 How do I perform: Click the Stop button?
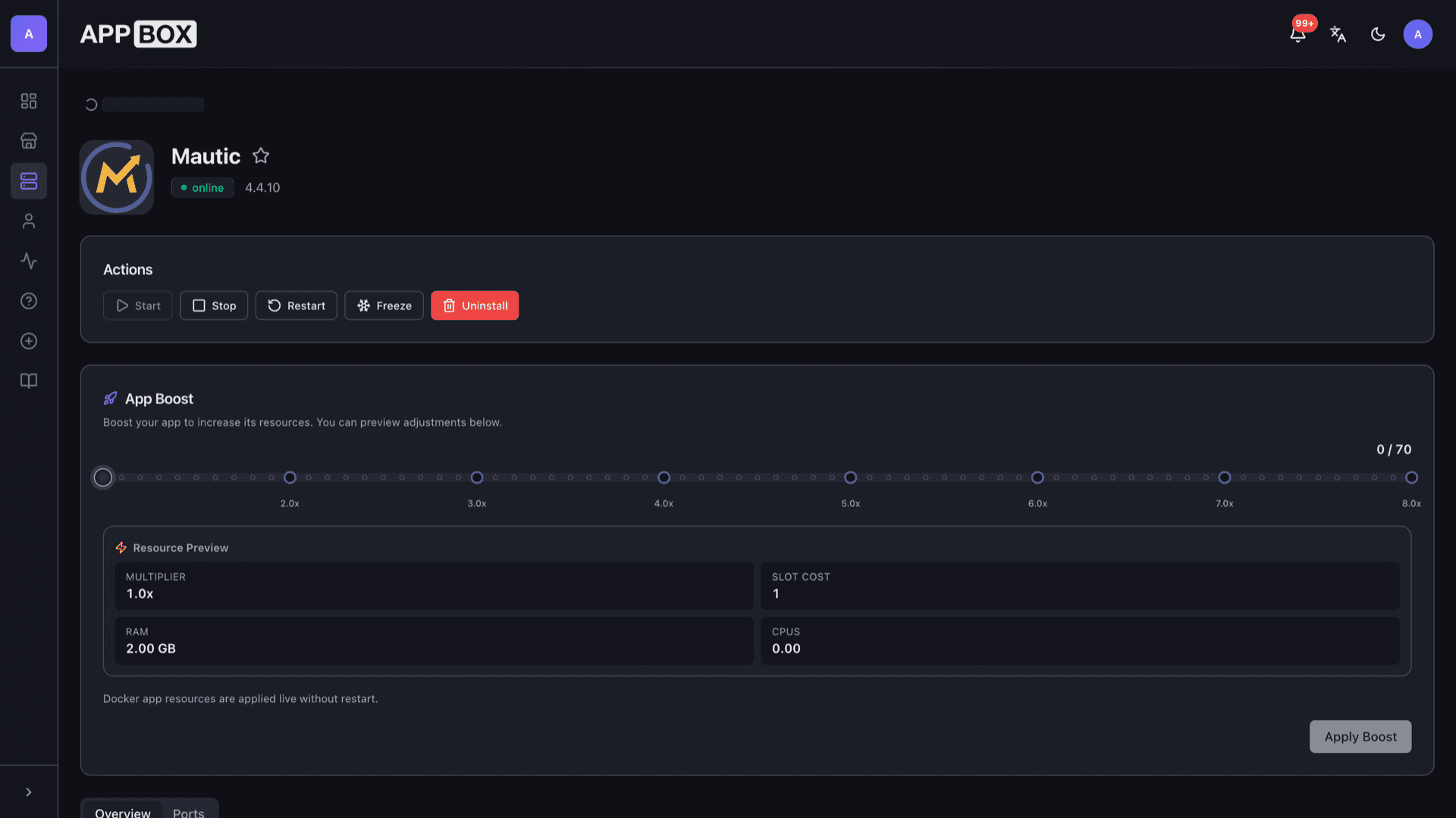[x=214, y=306]
